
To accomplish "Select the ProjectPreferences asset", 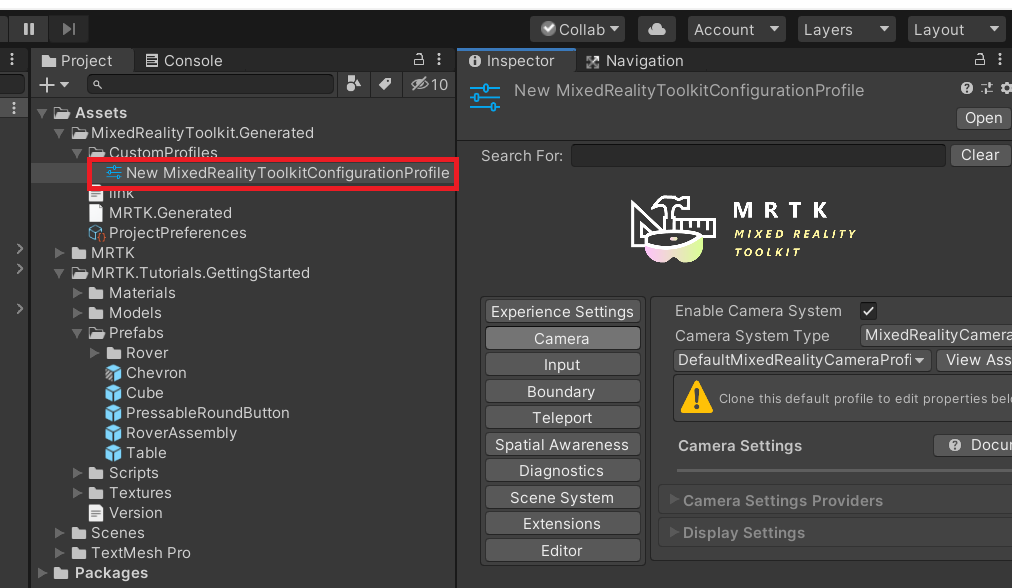I will (x=167, y=233).
